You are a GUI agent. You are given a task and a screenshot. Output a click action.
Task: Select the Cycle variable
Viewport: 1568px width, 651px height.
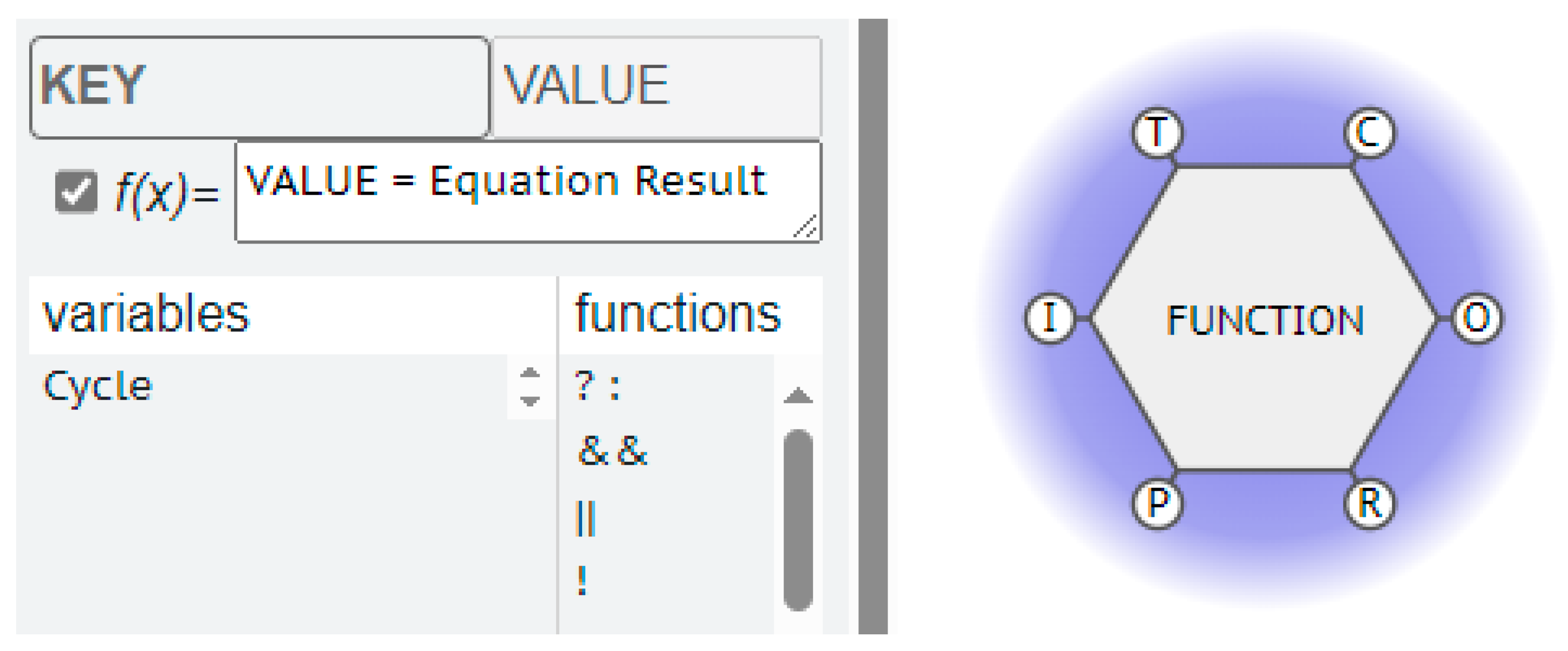click(97, 386)
